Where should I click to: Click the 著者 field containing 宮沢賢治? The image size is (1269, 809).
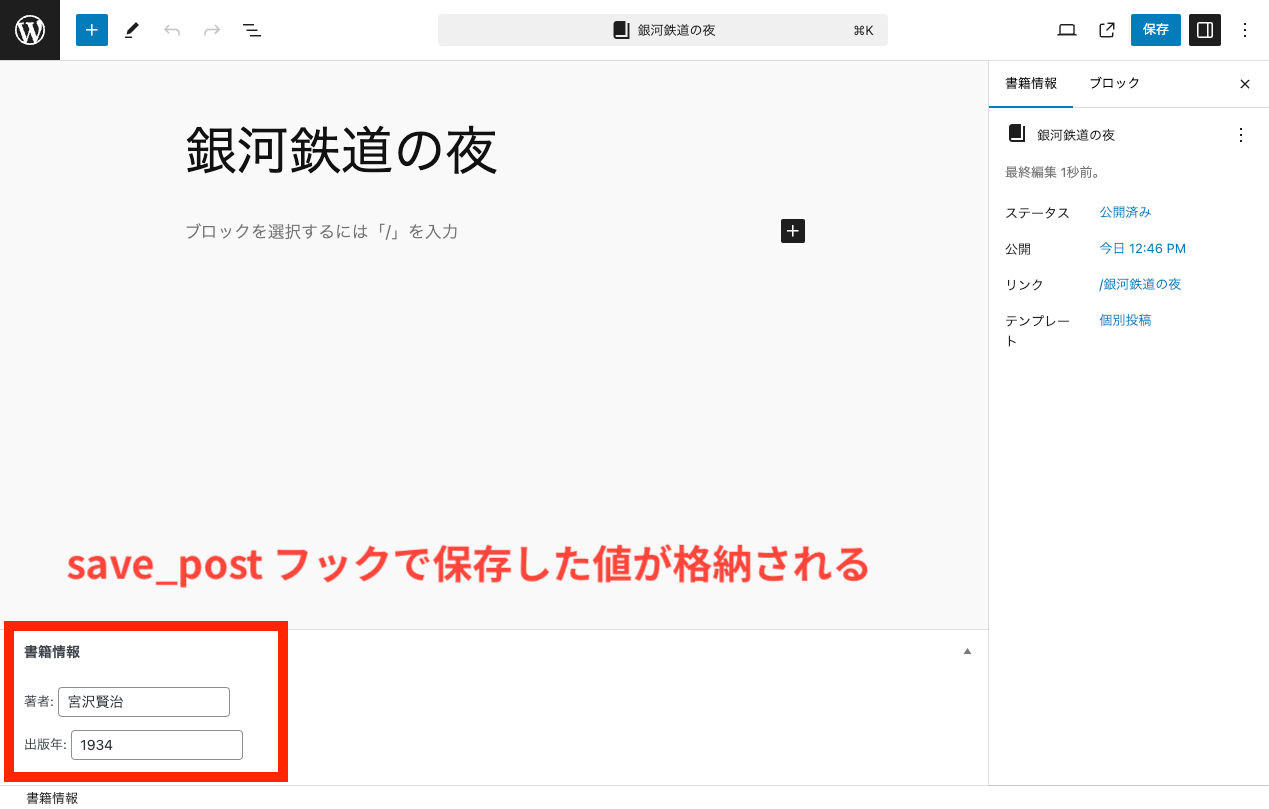[x=144, y=702]
